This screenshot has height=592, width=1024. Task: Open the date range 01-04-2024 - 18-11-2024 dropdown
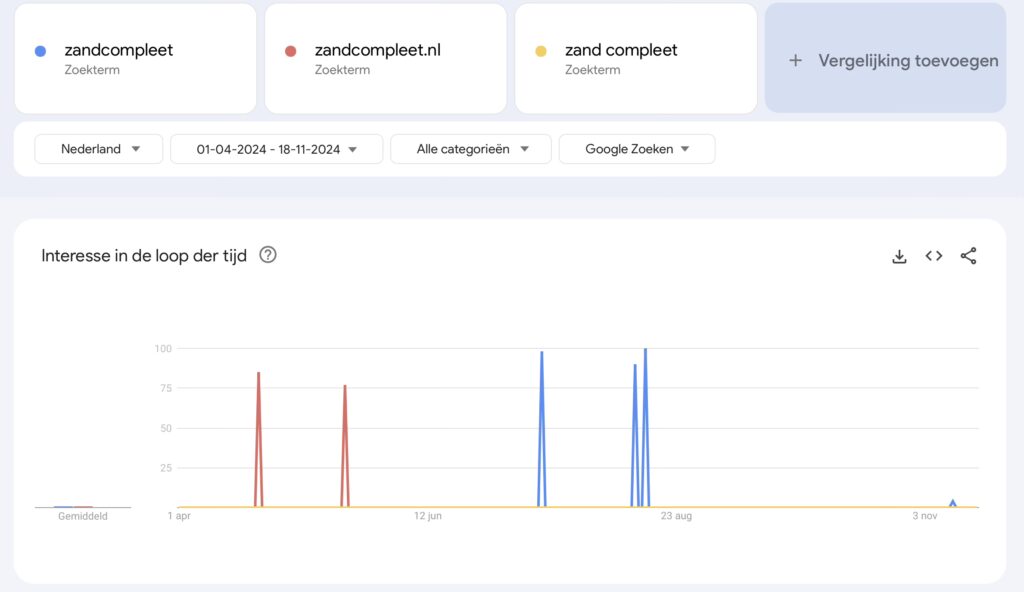tap(276, 149)
